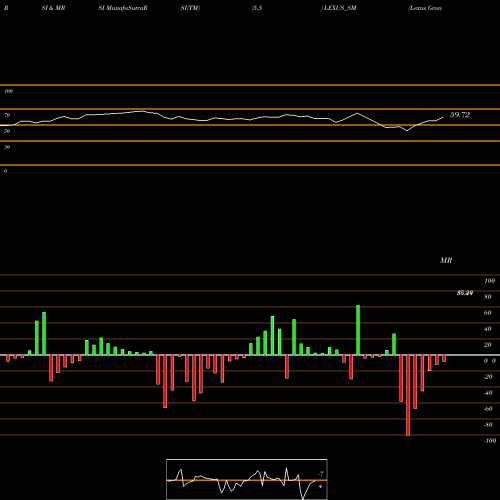Click the 100 label on RSI axis
The width and height of the screenshot is (500, 500).
tap(8, 91)
